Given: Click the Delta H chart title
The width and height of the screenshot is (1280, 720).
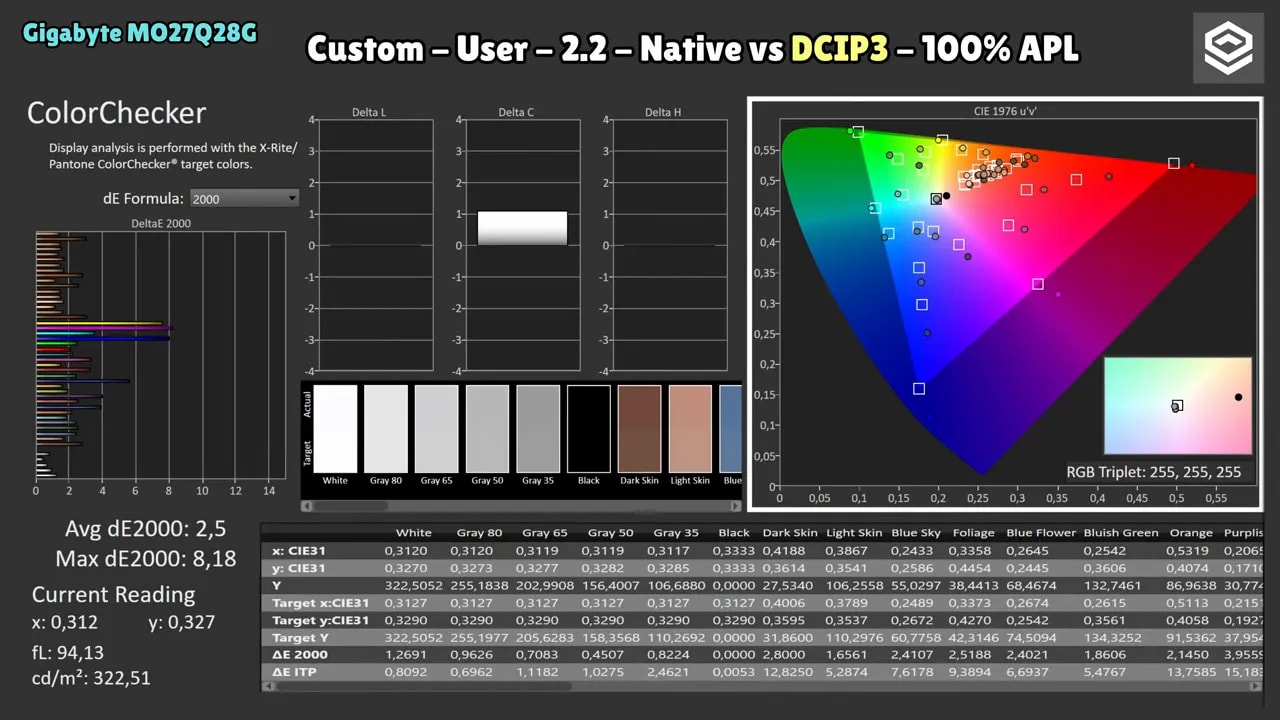Looking at the screenshot, I should (x=663, y=112).
